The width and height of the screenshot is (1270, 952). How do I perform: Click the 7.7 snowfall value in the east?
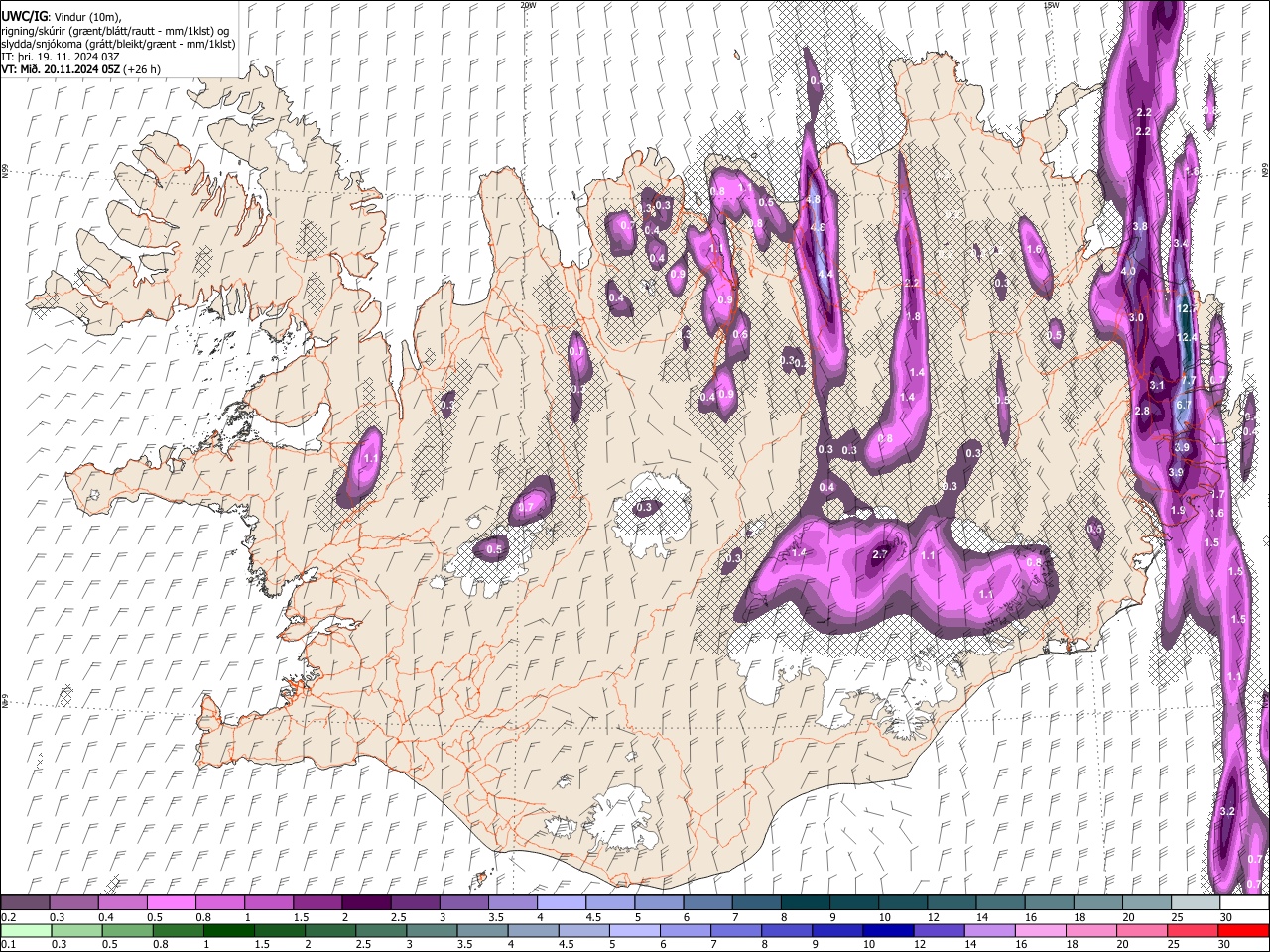(x=1189, y=381)
